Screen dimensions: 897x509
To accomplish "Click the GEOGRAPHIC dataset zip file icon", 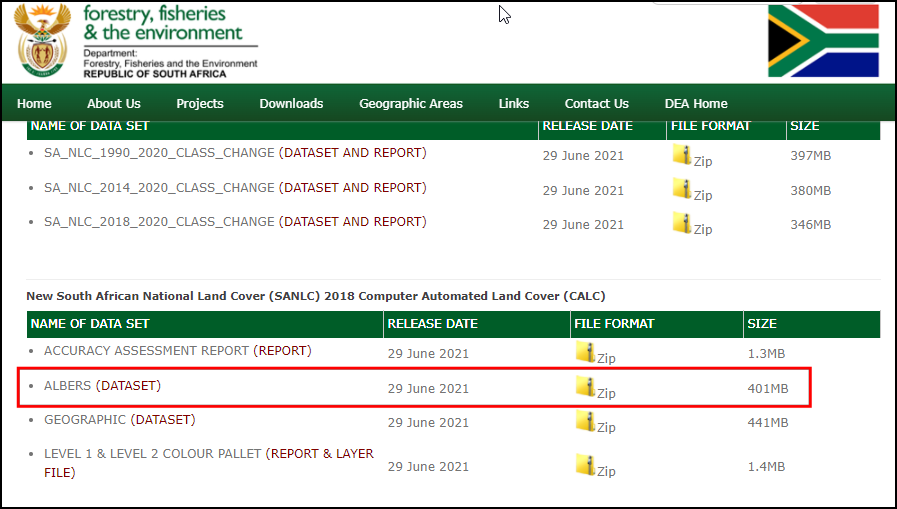I will tap(585, 421).
